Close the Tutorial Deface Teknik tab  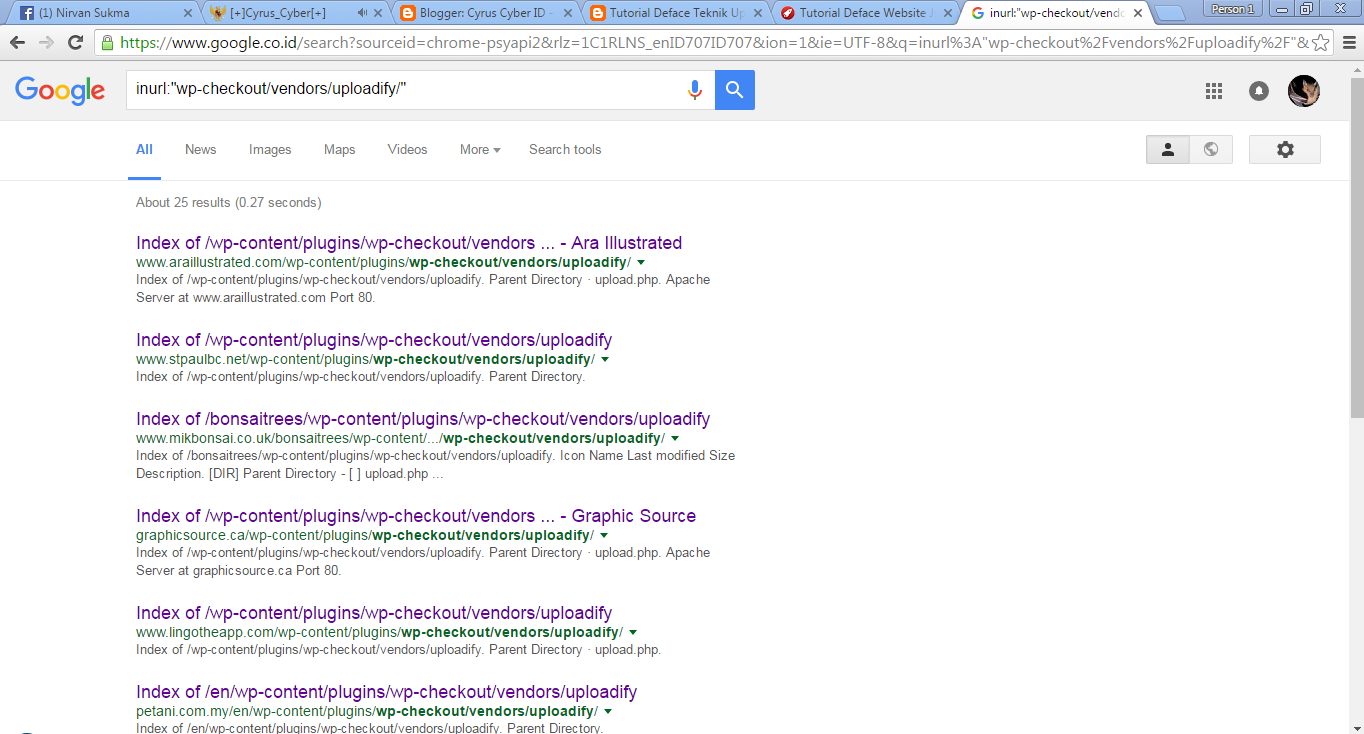(757, 13)
